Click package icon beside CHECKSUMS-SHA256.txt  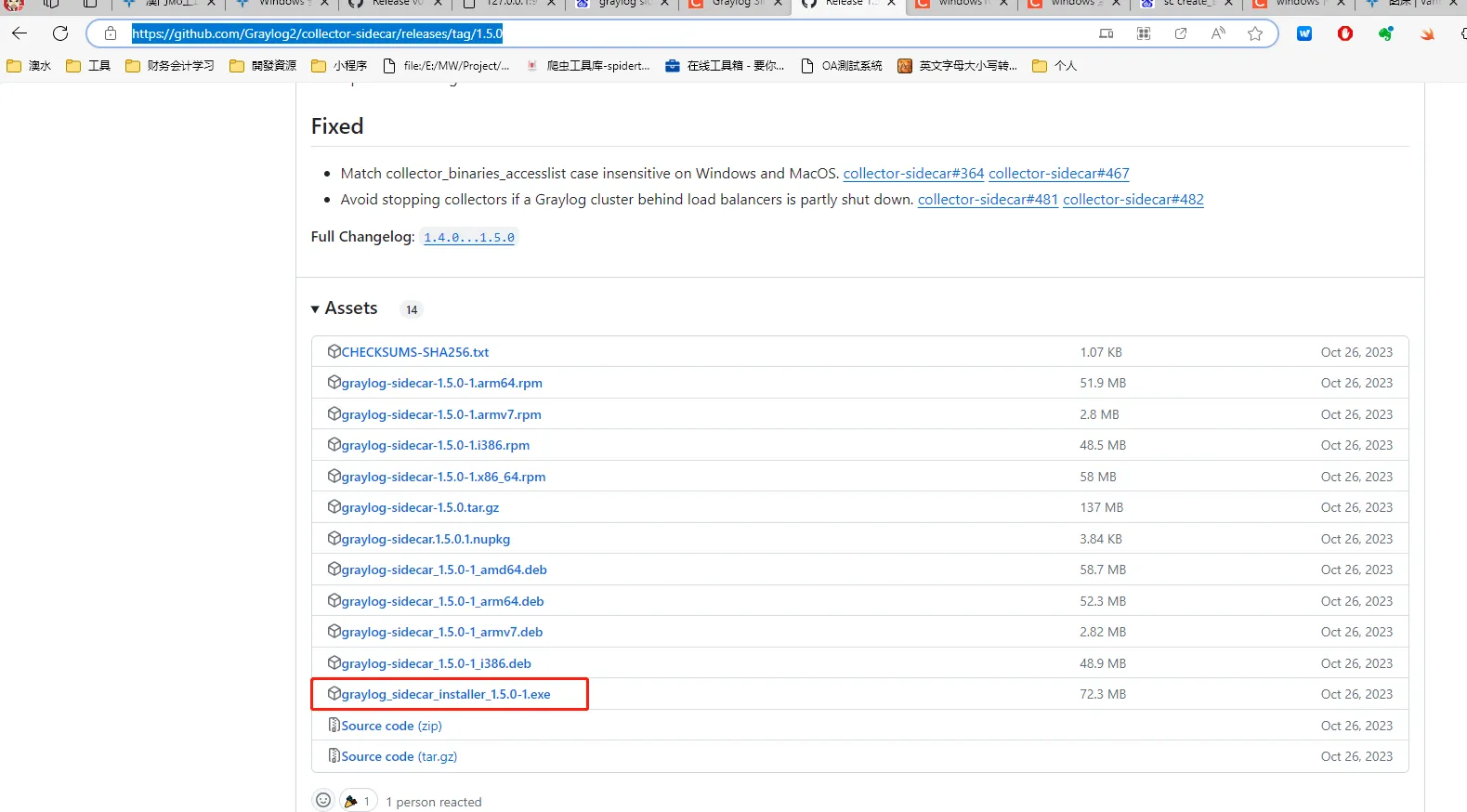coord(334,351)
